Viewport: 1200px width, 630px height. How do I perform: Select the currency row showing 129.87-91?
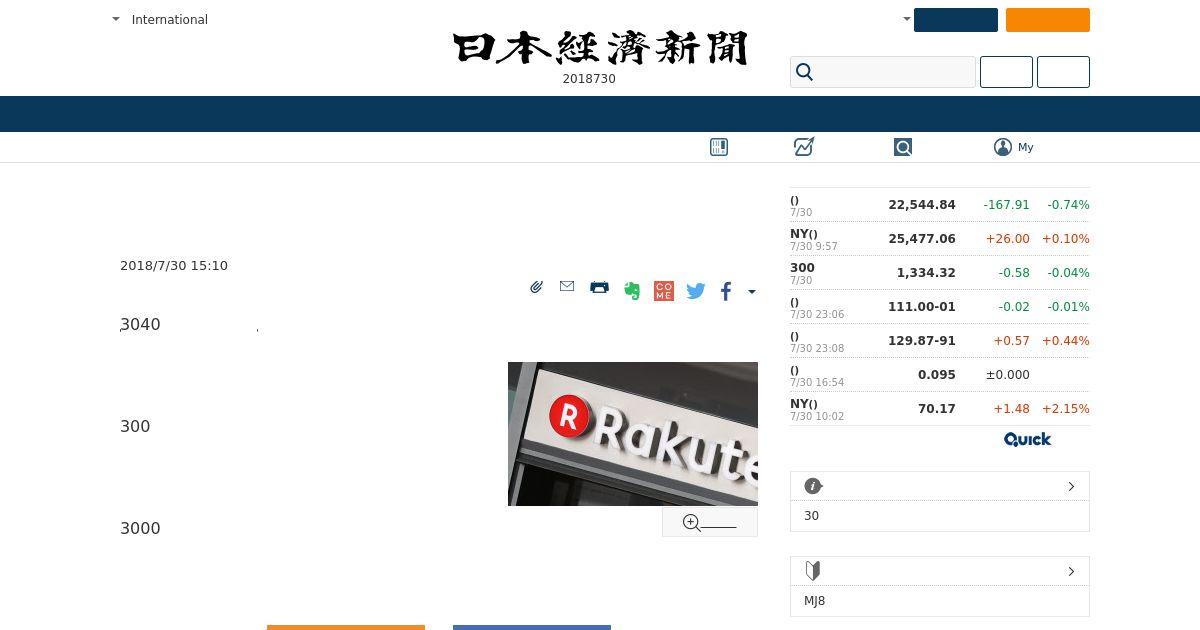(x=940, y=341)
